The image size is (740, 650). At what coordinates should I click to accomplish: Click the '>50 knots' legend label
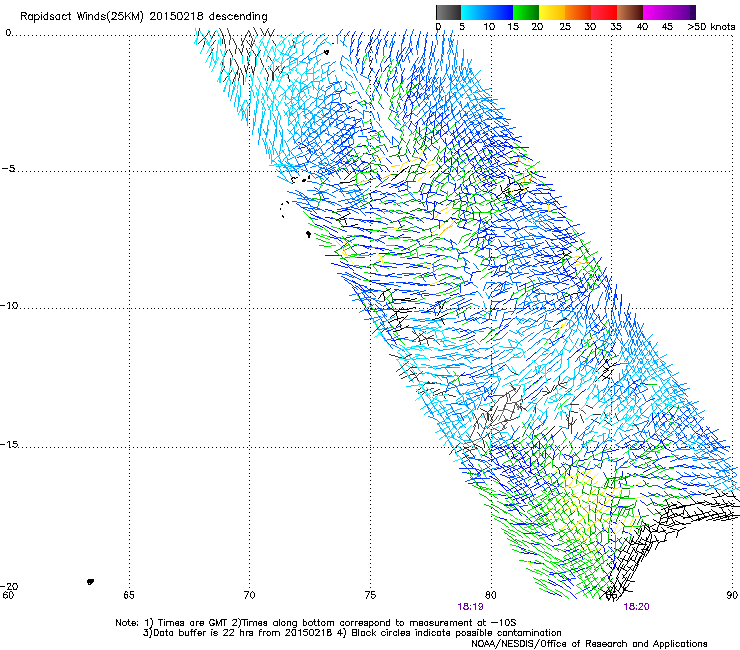[711, 27]
